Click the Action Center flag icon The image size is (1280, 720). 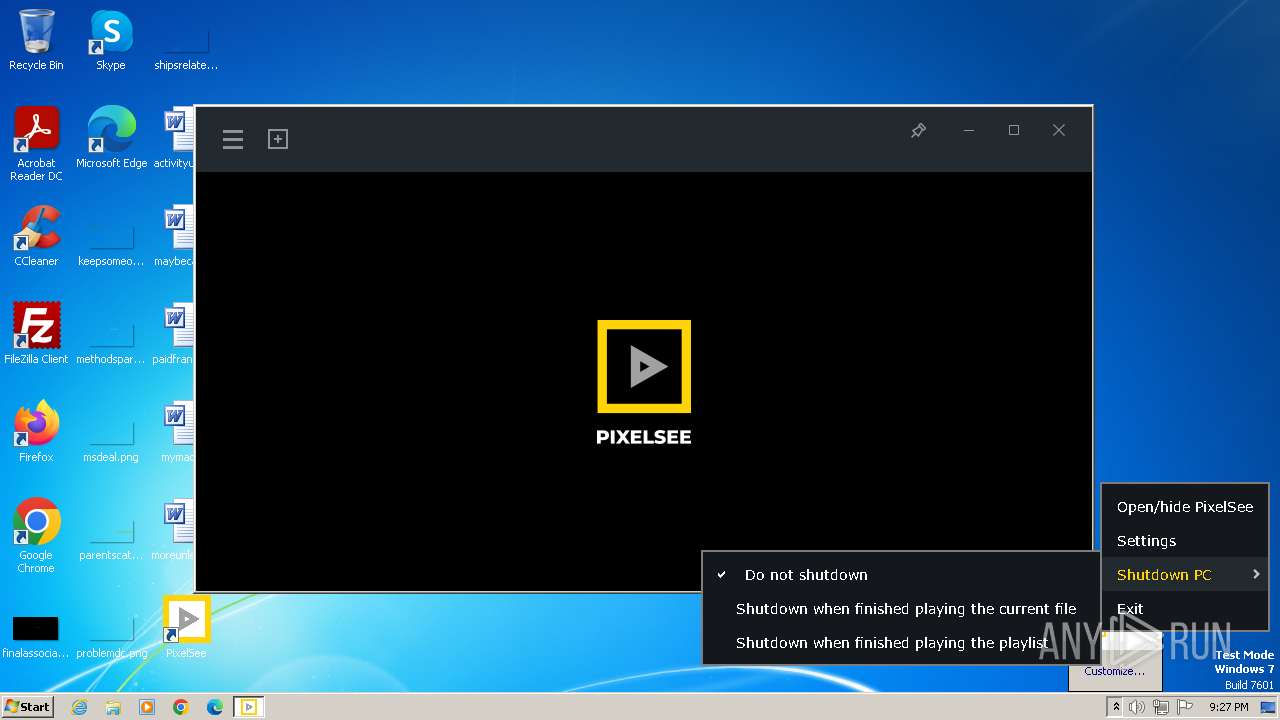1185,707
